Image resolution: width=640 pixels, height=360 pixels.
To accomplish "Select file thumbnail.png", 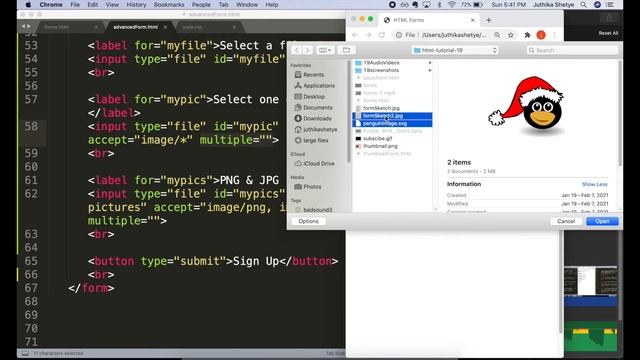I will point(380,146).
